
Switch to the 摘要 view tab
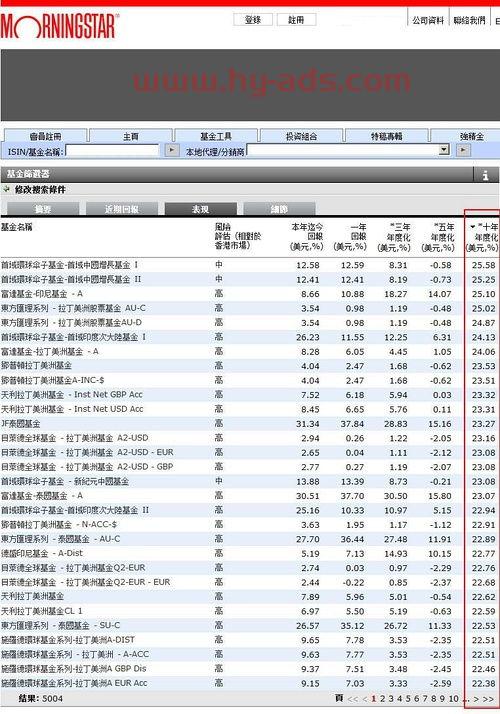pos(43,209)
